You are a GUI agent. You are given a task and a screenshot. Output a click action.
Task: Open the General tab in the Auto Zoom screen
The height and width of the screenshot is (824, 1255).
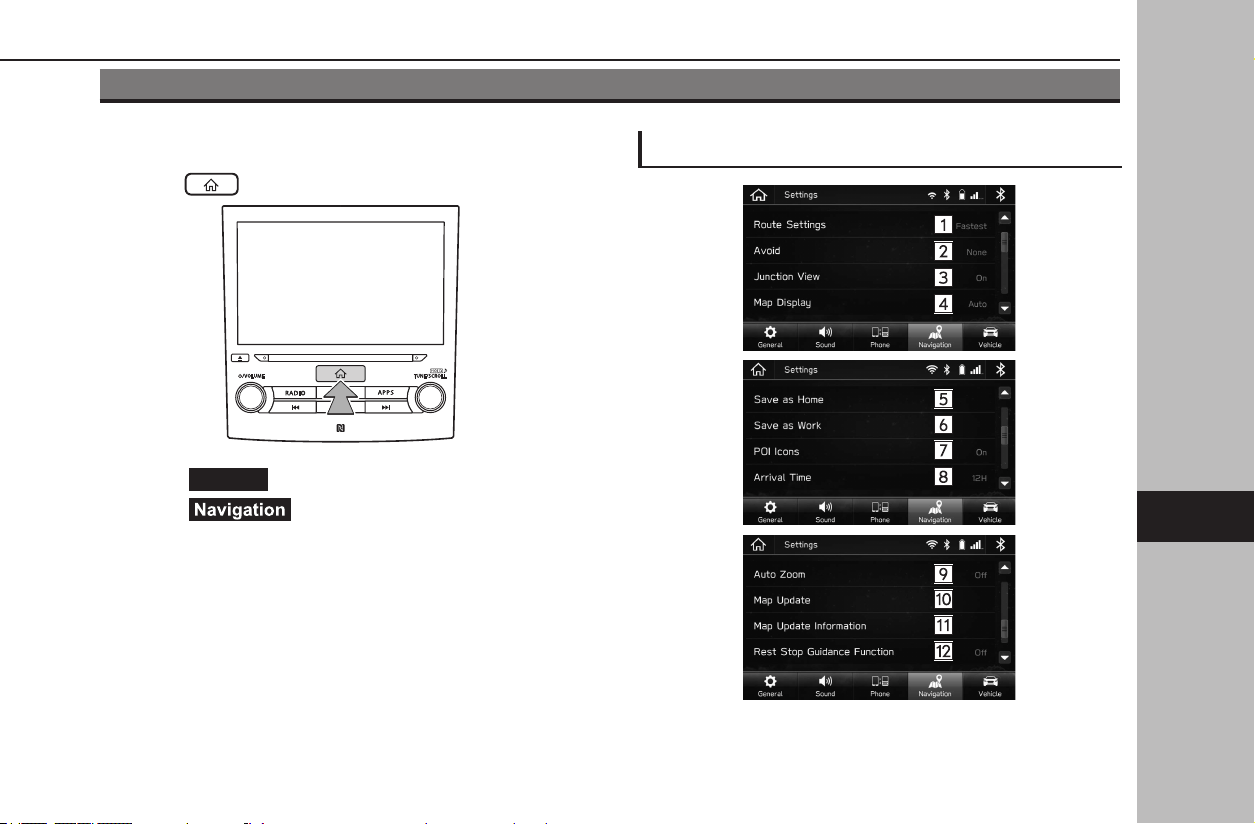pos(770,686)
